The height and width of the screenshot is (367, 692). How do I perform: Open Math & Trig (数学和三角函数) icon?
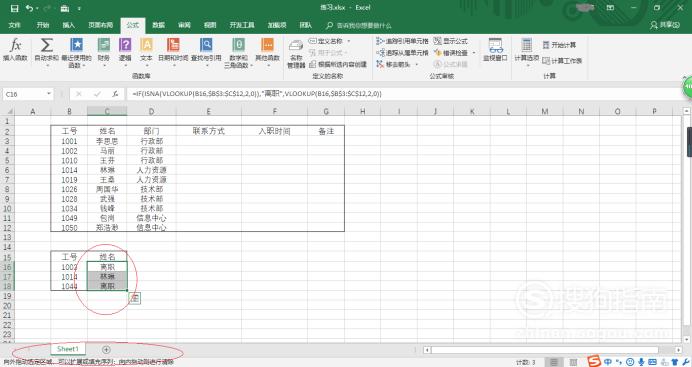[x=238, y=45]
